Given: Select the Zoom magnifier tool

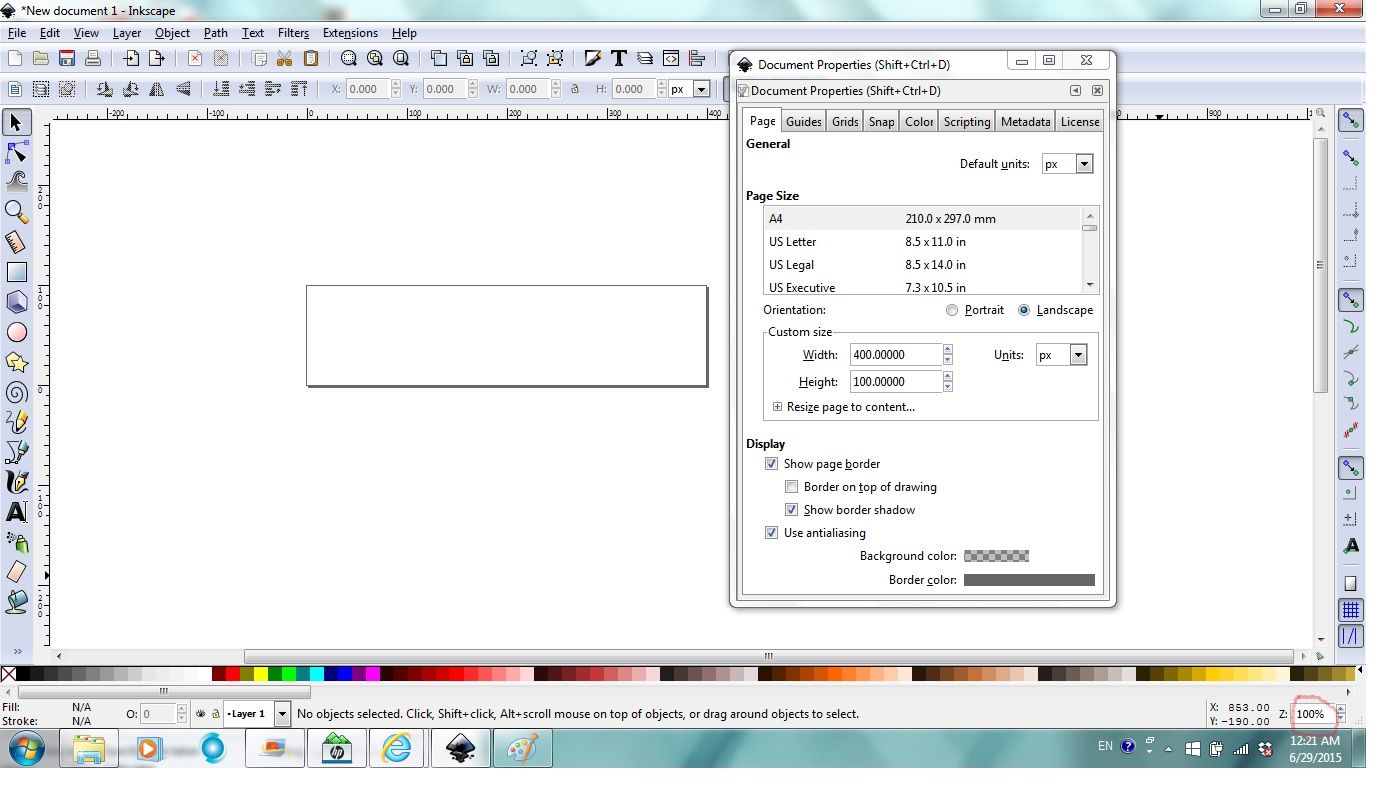Looking at the screenshot, I should pos(17,212).
